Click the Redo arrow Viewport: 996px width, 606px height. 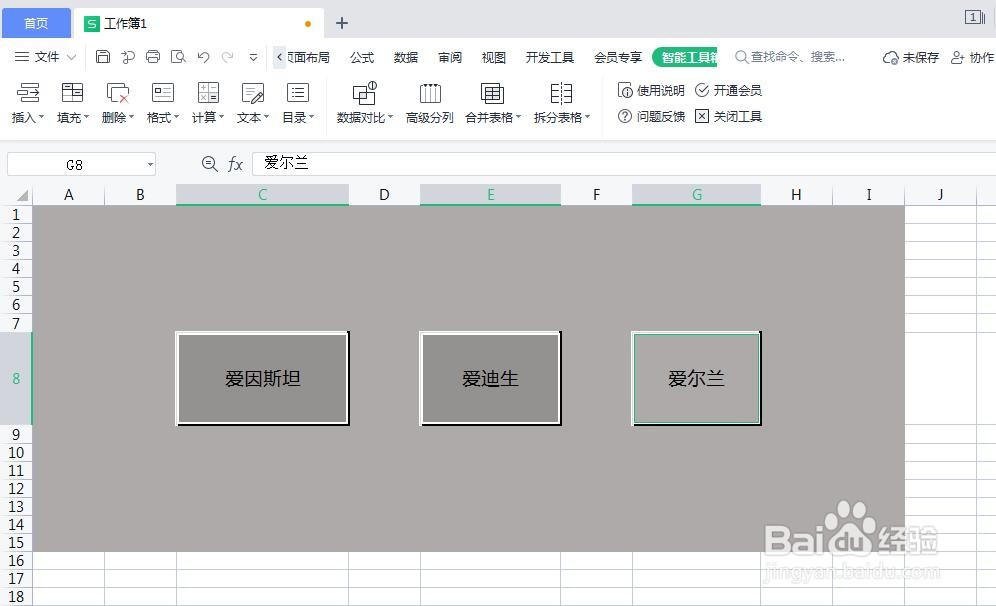[227, 57]
